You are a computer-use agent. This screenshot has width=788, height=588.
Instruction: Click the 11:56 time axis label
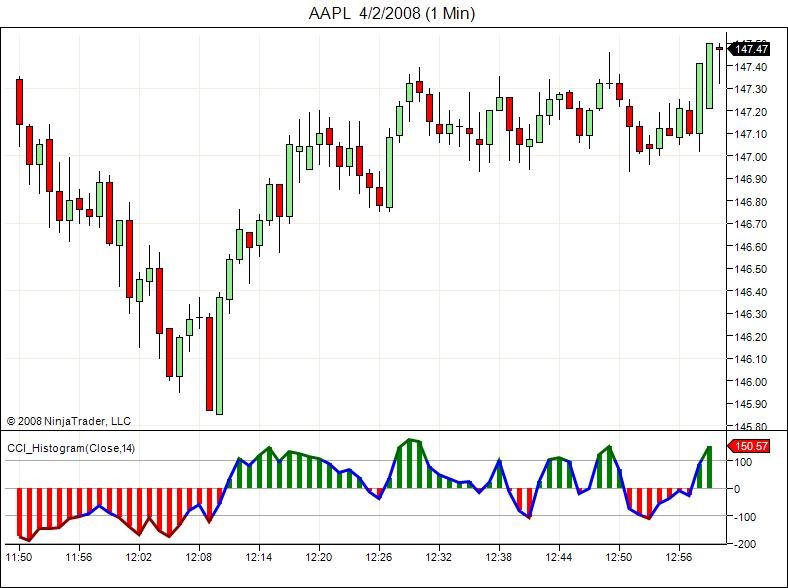coord(79,557)
